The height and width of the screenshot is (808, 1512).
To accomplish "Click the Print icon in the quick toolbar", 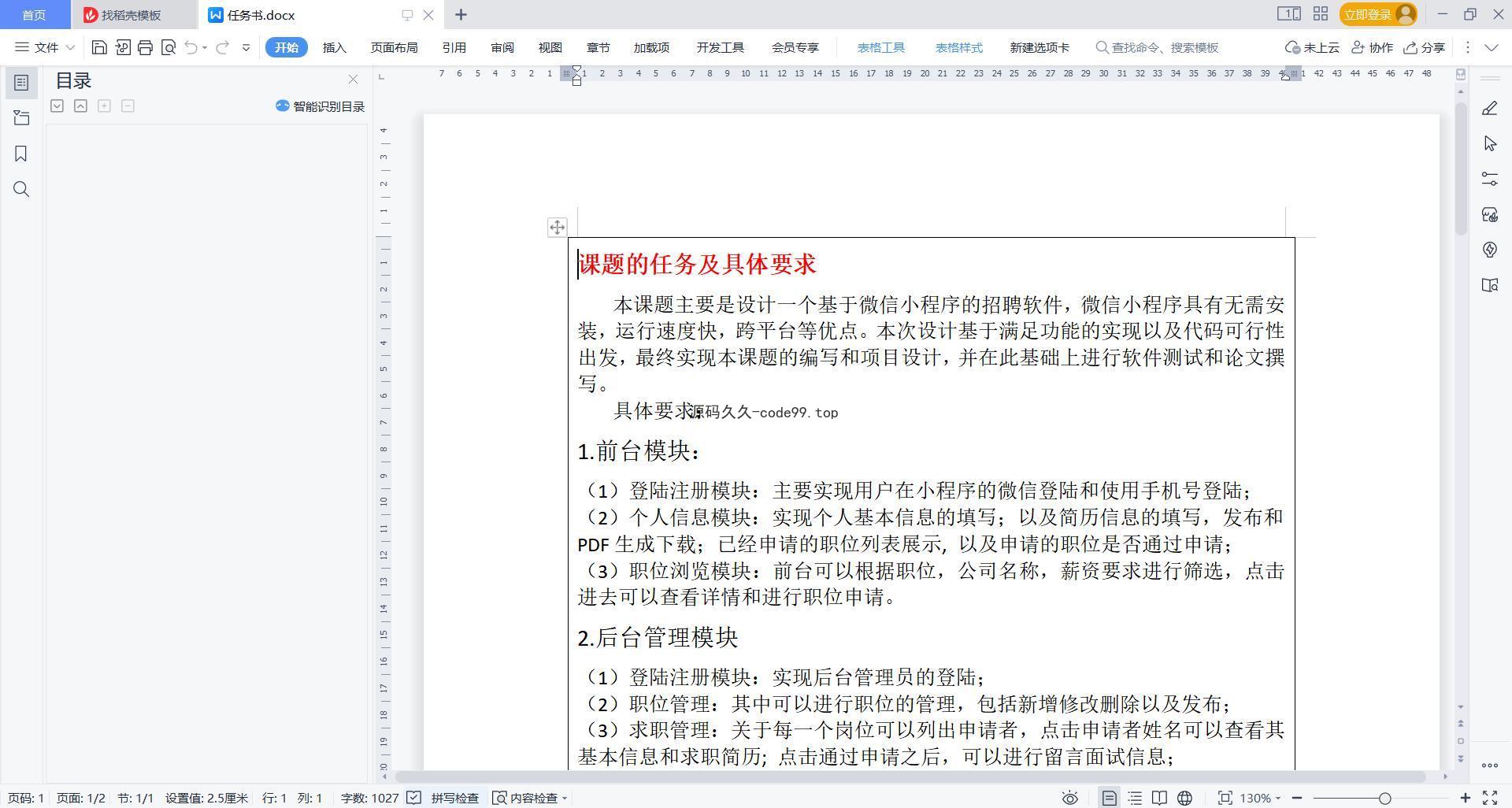I will point(145,47).
